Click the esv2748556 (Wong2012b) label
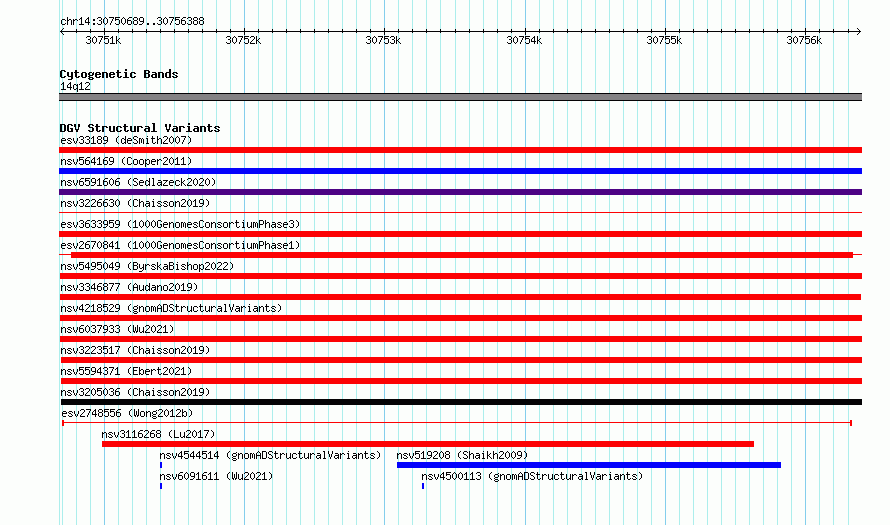The image size is (890, 525). pyautogui.click(x=127, y=413)
